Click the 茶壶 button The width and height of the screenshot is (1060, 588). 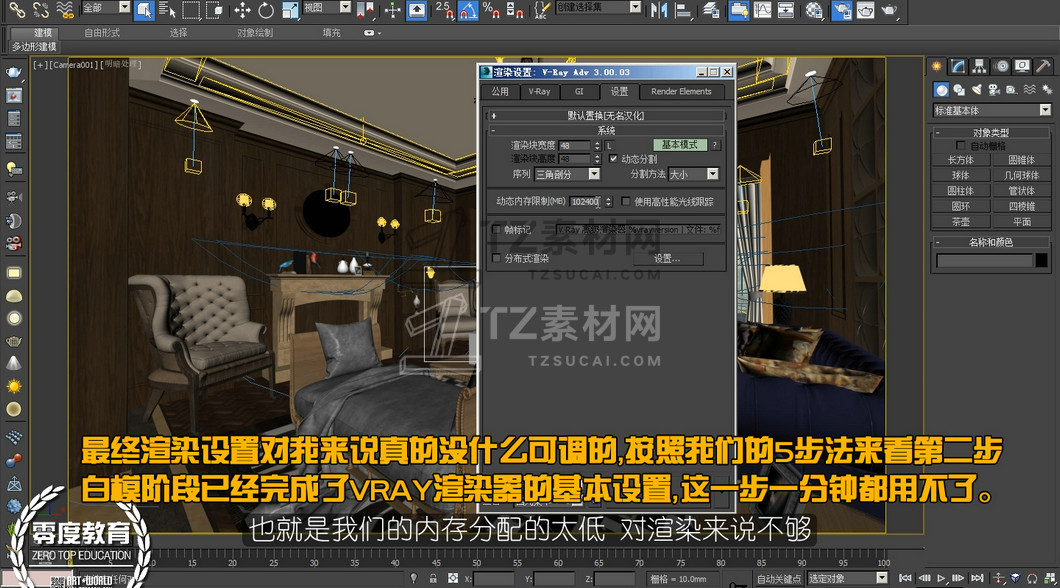point(961,222)
